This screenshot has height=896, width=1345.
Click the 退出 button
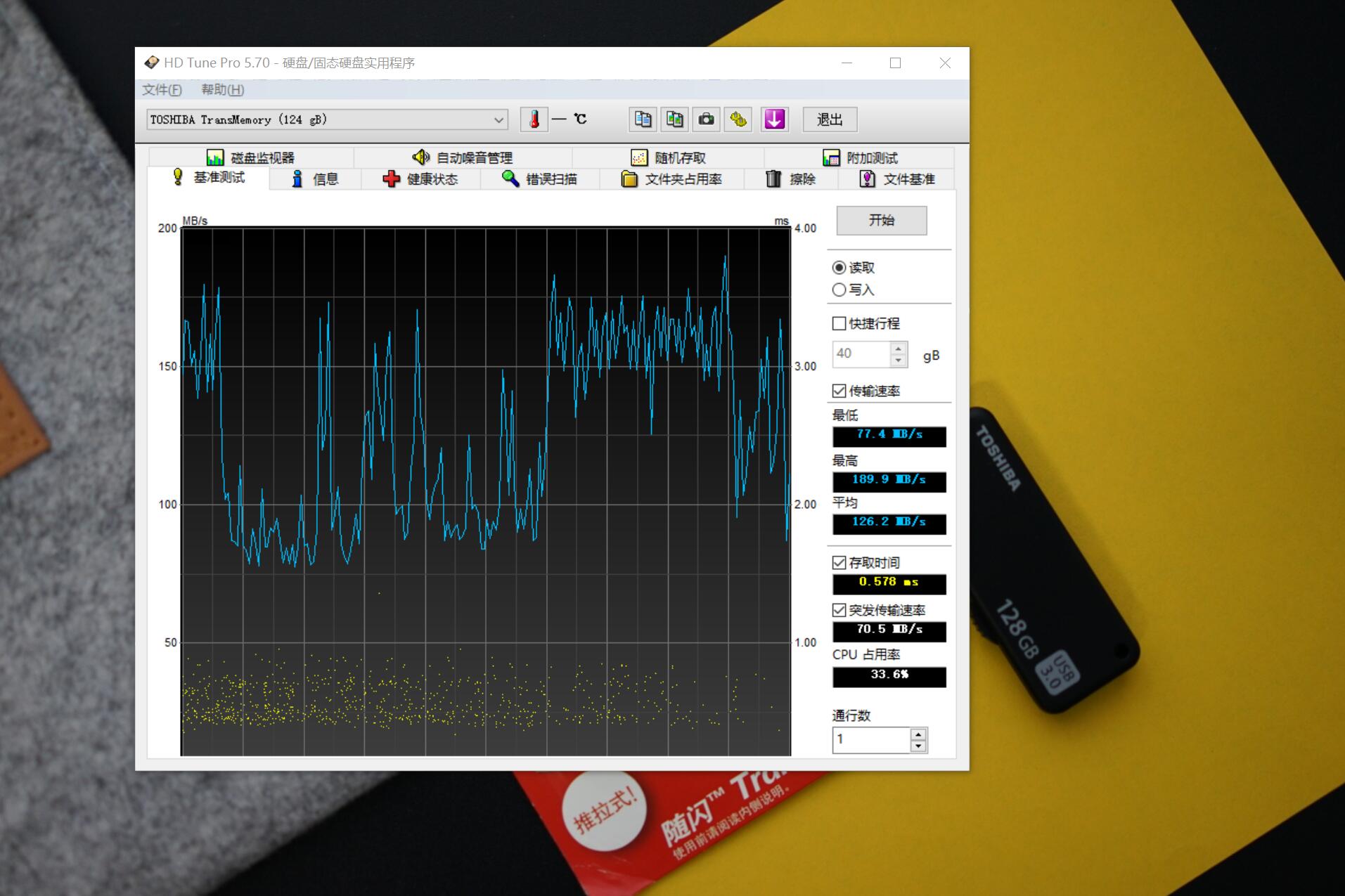pos(830,119)
